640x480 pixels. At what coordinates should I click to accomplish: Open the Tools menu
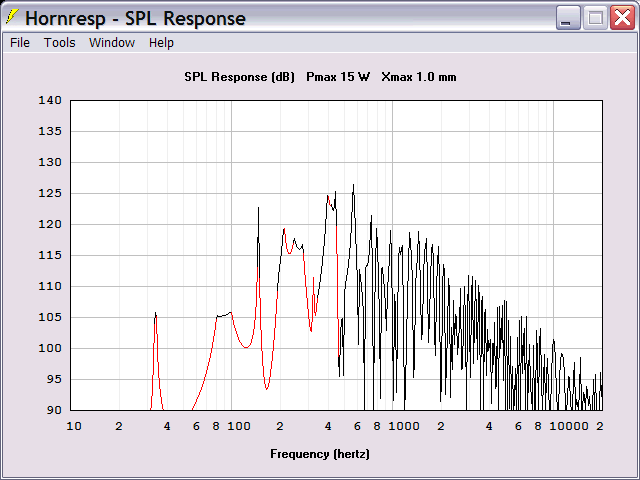pos(60,42)
